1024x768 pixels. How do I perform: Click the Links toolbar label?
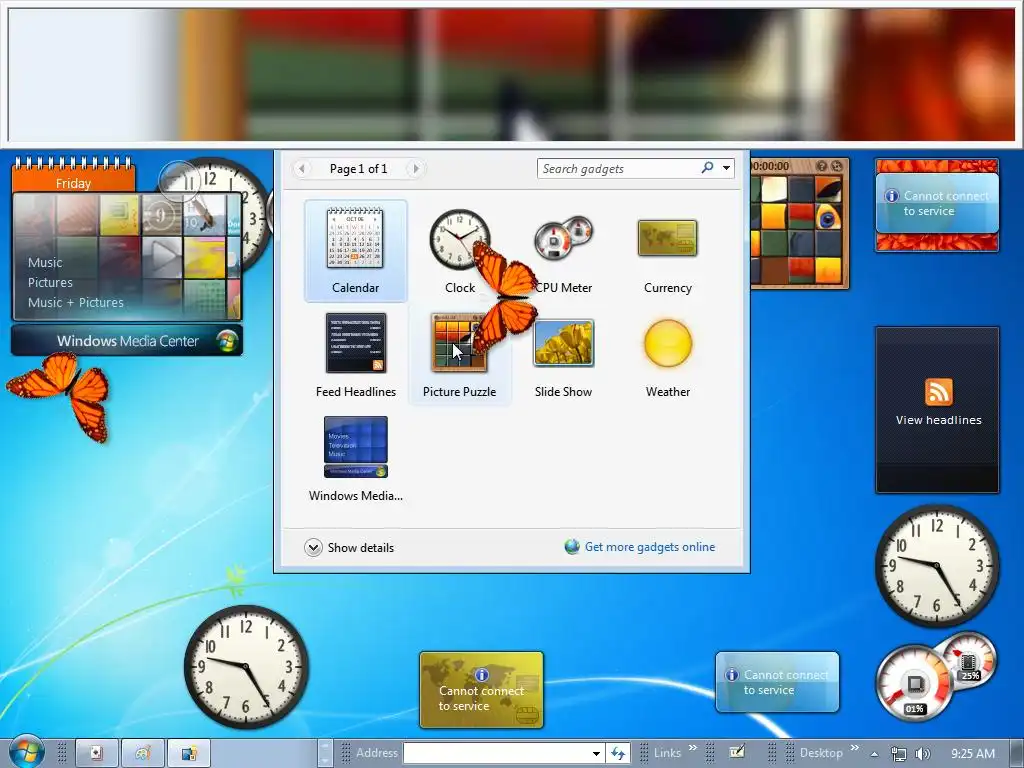coord(667,752)
